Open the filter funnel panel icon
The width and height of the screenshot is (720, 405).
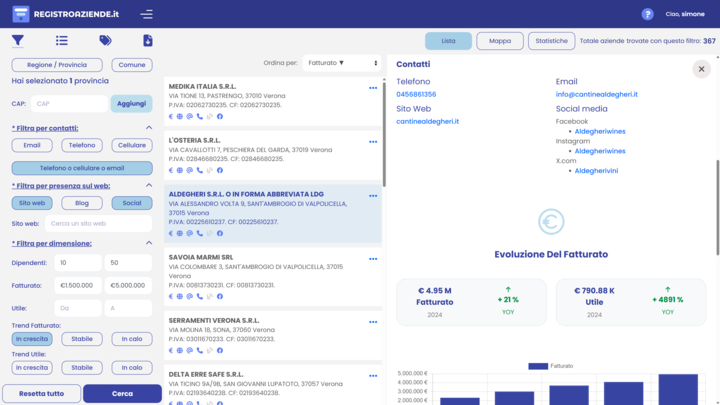pos(18,41)
